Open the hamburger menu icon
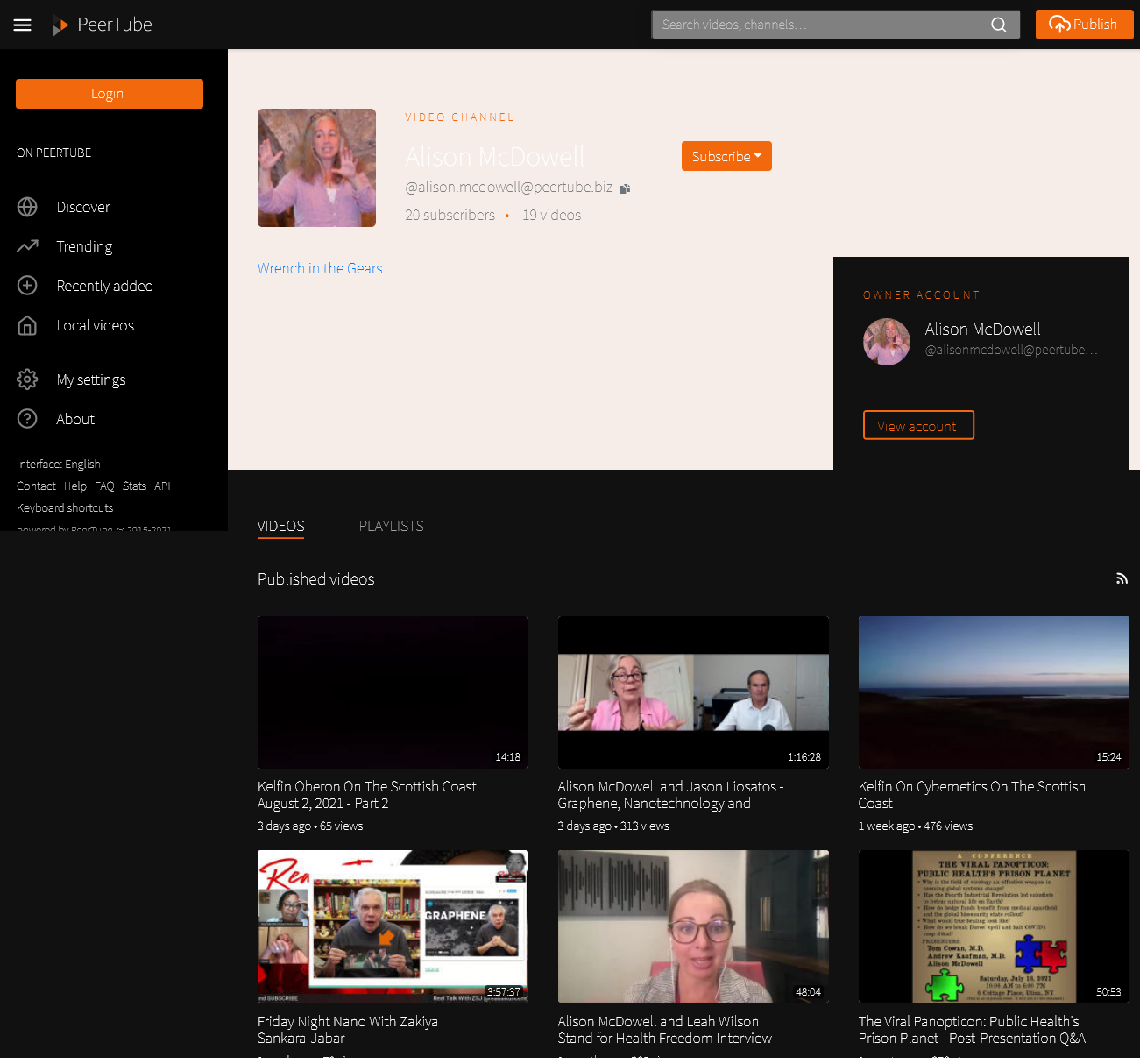Screen dimensions: 1147x1064 [23, 25]
